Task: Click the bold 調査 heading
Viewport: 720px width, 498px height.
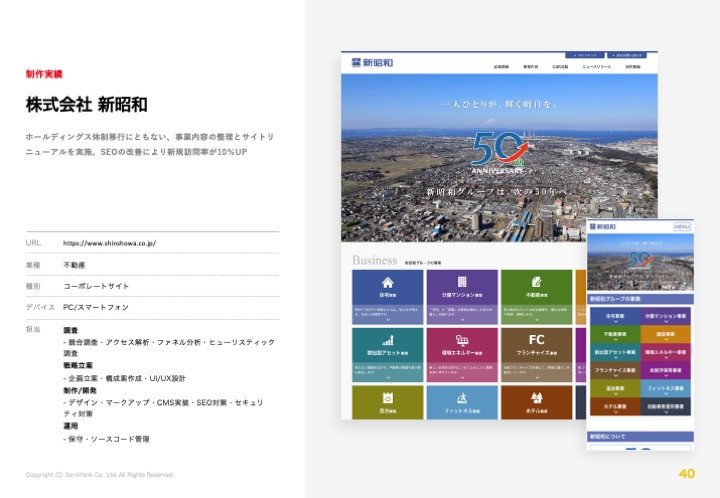Action: [x=70, y=330]
